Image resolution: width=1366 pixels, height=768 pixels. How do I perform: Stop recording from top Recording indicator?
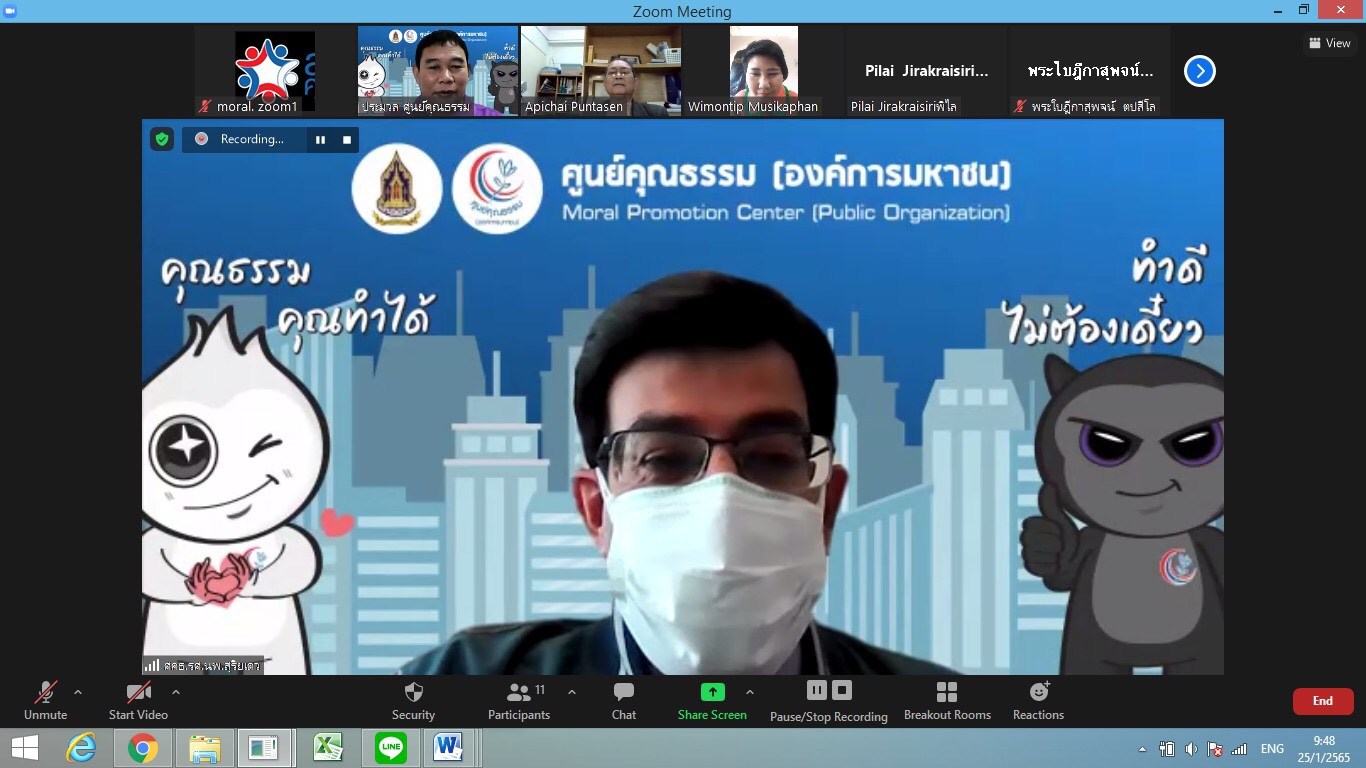click(347, 140)
